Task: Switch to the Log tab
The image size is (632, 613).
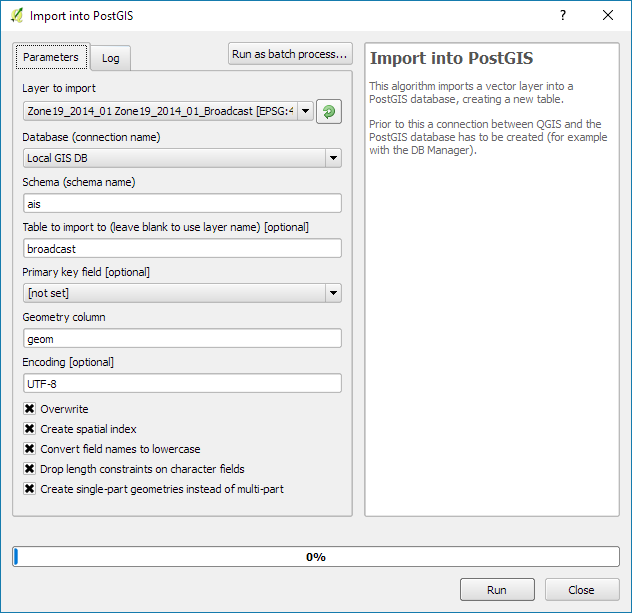Action: 110,58
